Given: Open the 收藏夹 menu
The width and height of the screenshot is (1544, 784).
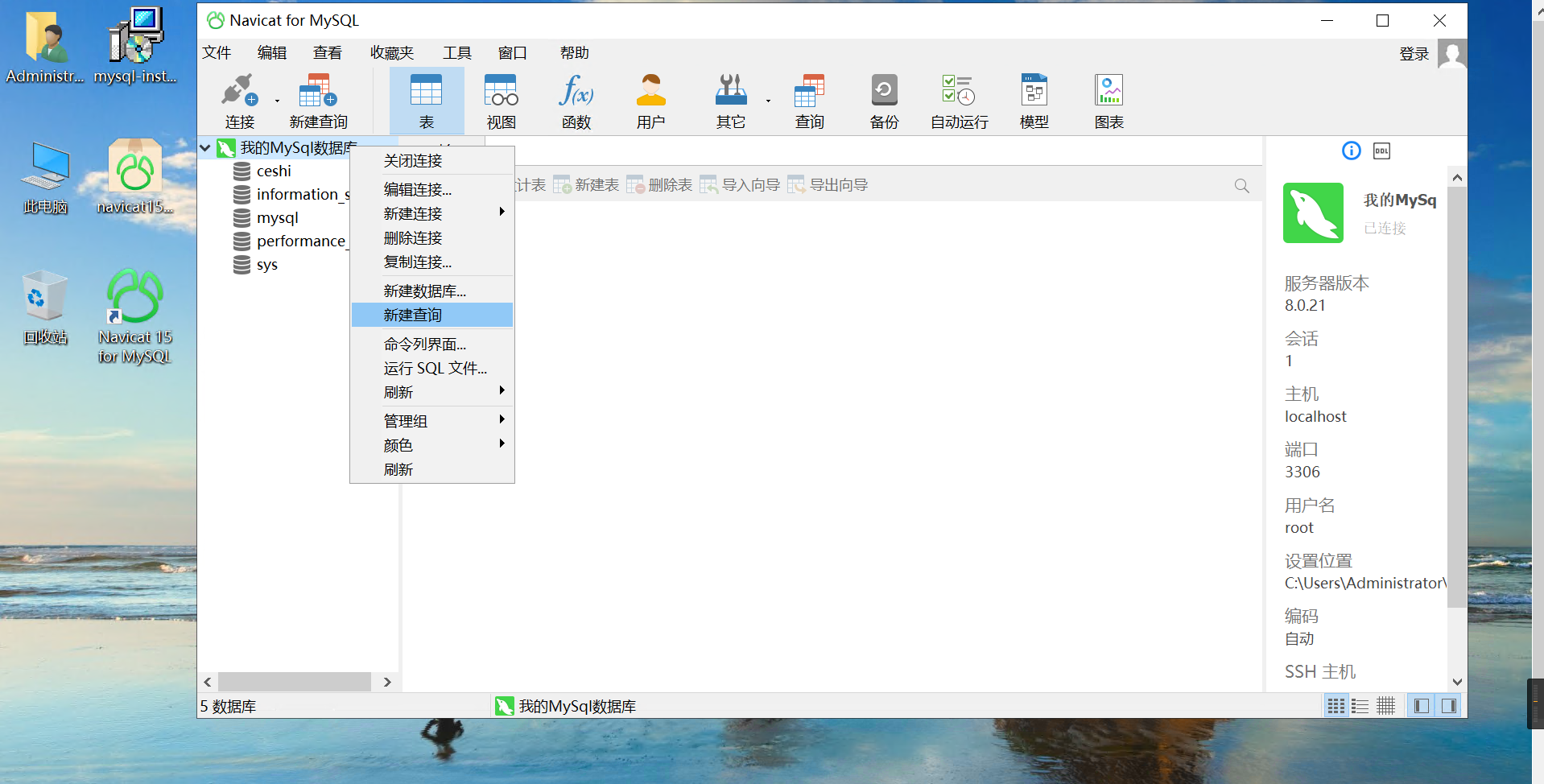Looking at the screenshot, I should pos(392,53).
